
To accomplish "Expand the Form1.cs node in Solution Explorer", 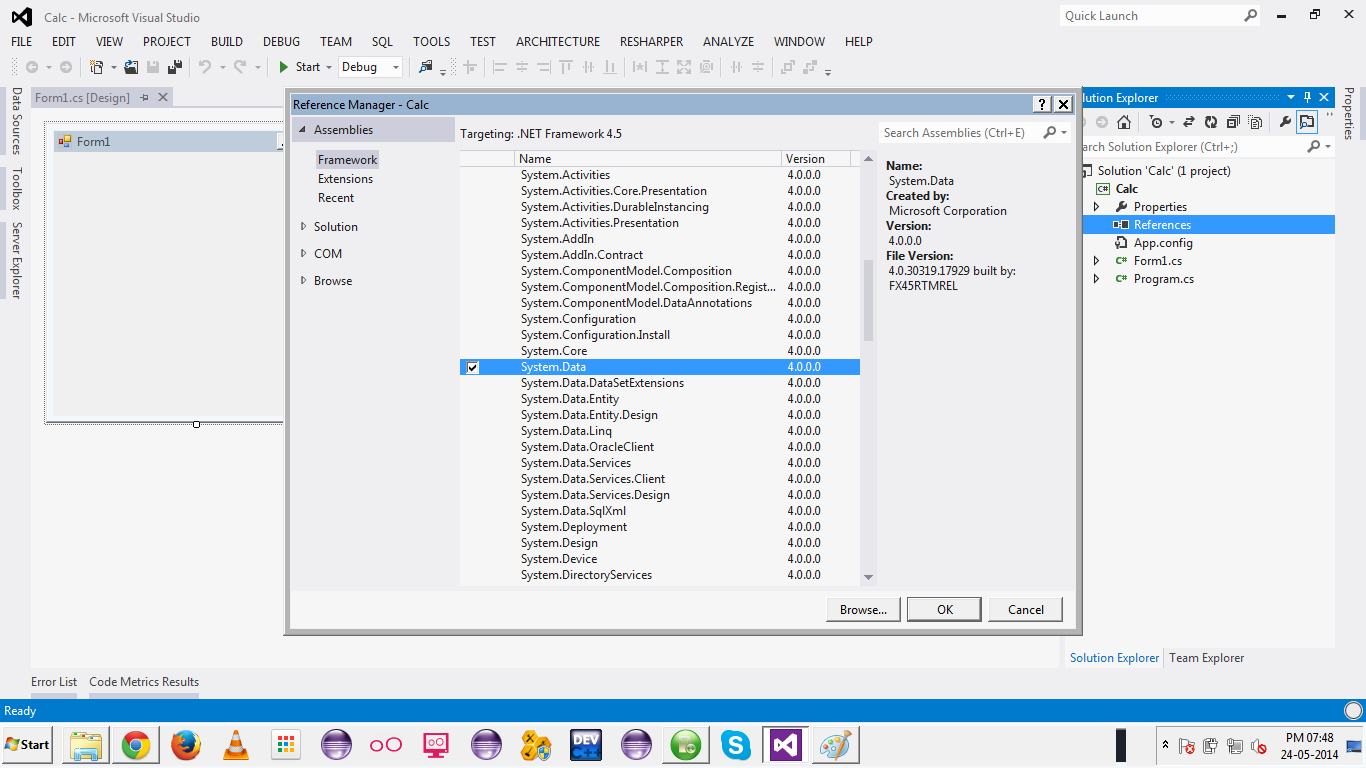I will click(x=1096, y=261).
